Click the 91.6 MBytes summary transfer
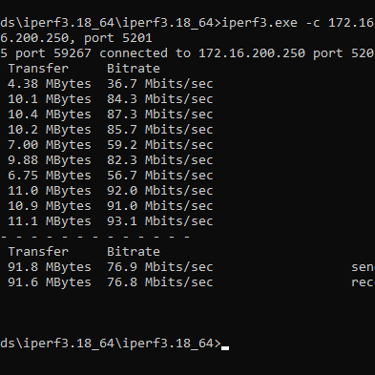This screenshot has width=375, height=375. (x=49, y=282)
